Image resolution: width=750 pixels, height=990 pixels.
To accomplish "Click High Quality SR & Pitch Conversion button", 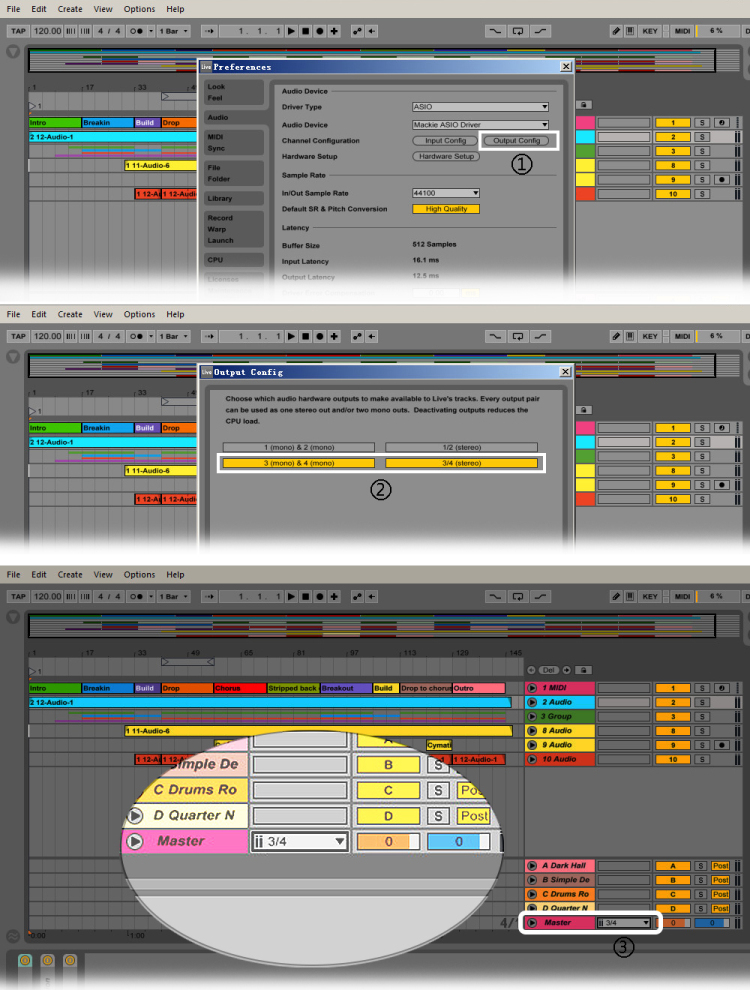I will tap(446, 209).
